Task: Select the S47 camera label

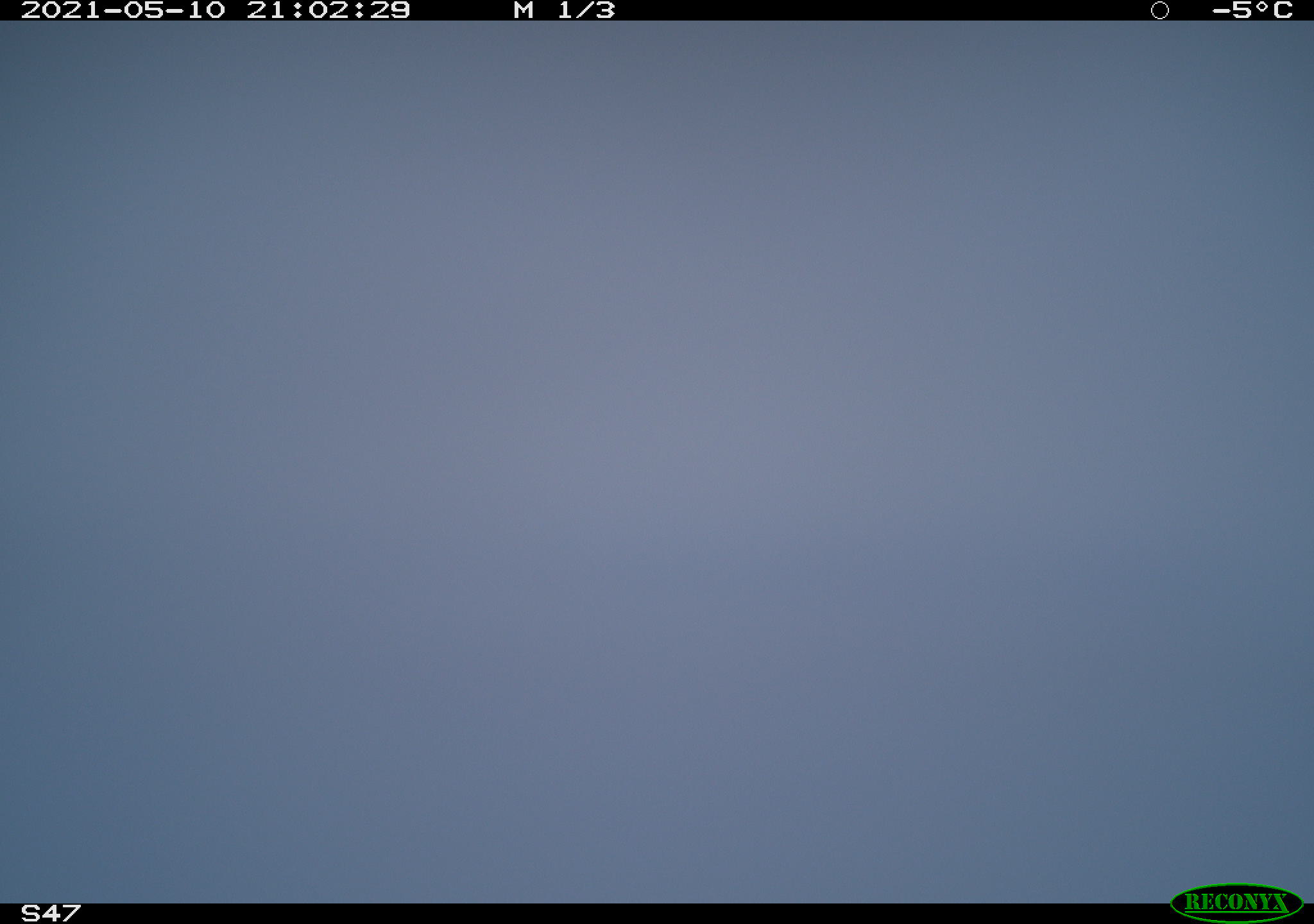Action: [51, 913]
